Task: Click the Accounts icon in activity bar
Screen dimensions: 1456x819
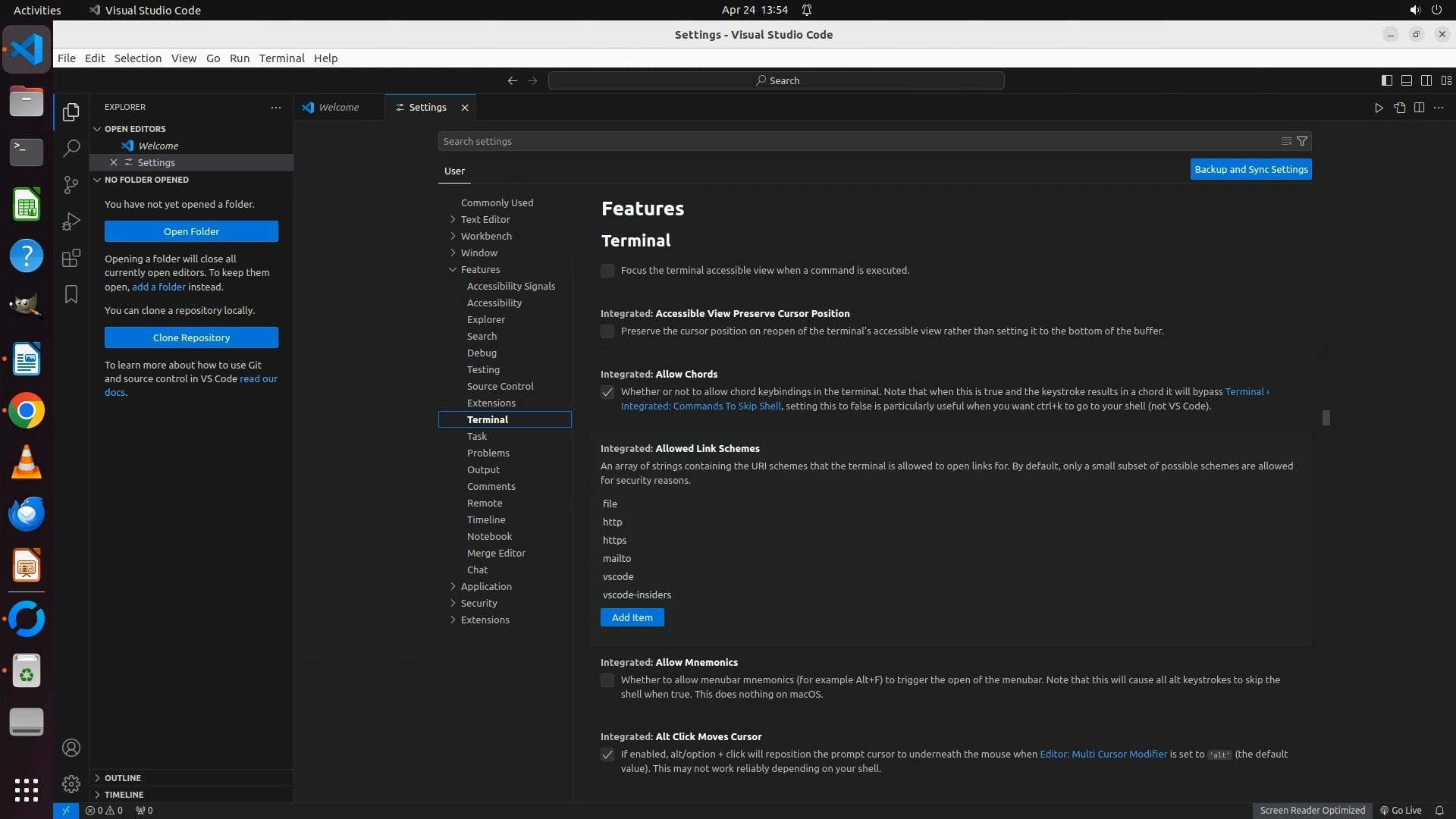Action: [x=71, y=748]
